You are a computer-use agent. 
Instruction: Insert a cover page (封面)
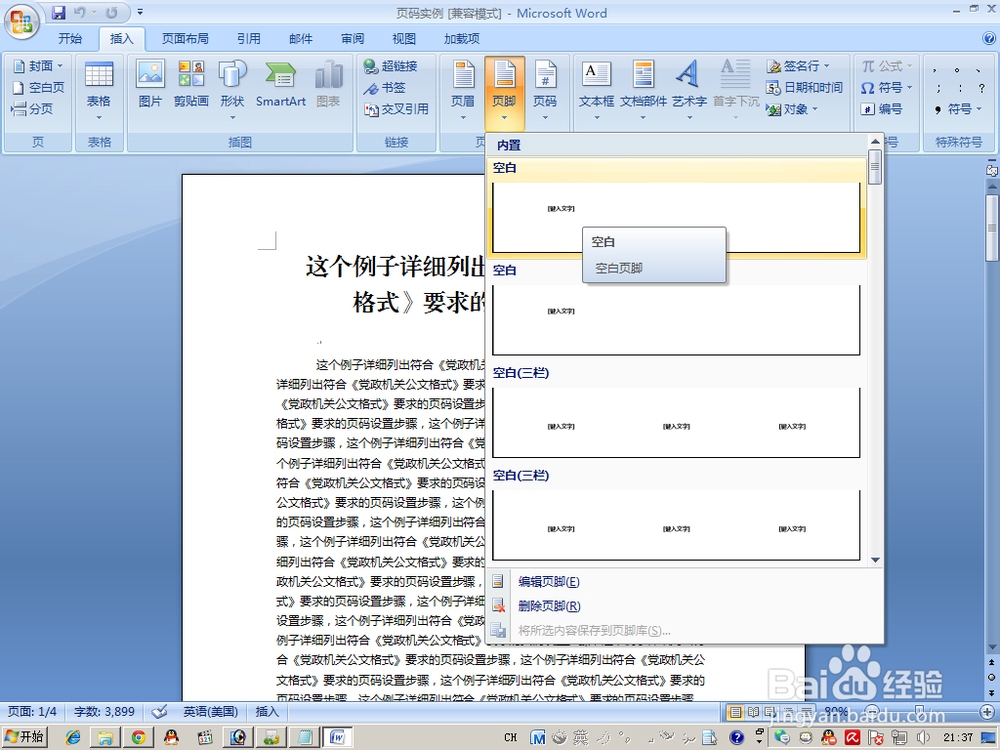click(39, 66)
